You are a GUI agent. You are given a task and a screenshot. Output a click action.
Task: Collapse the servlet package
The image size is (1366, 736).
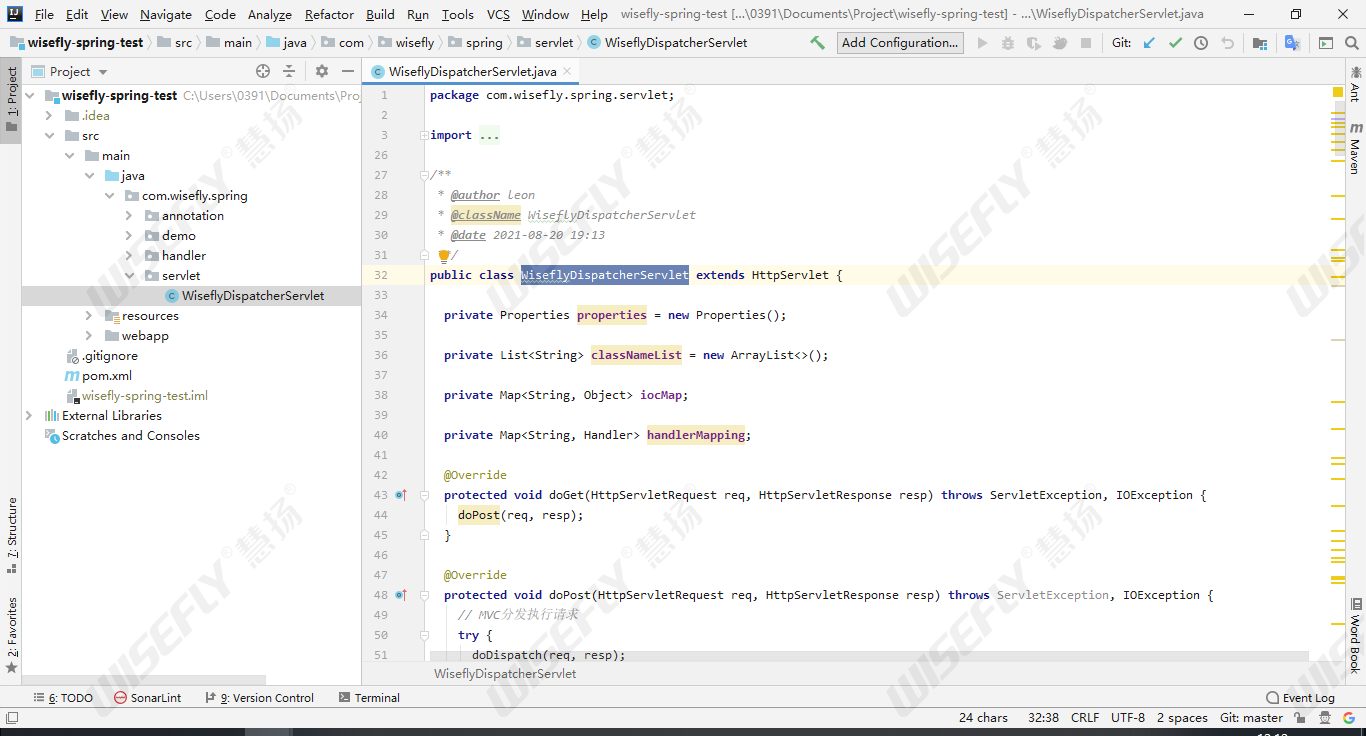pyautogui.click(x=129, y=276)
